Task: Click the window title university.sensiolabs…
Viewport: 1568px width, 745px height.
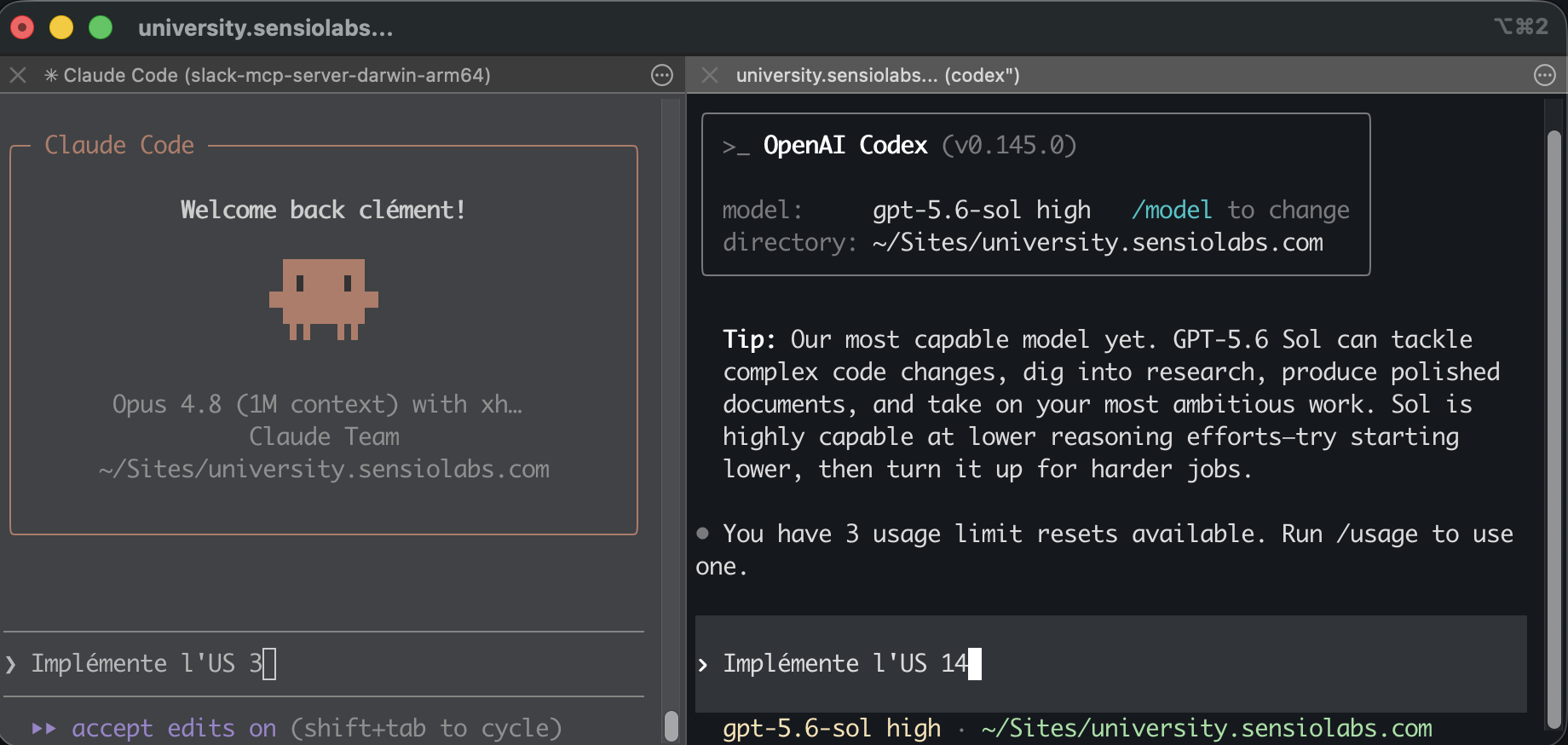Action: pos(265,28)
